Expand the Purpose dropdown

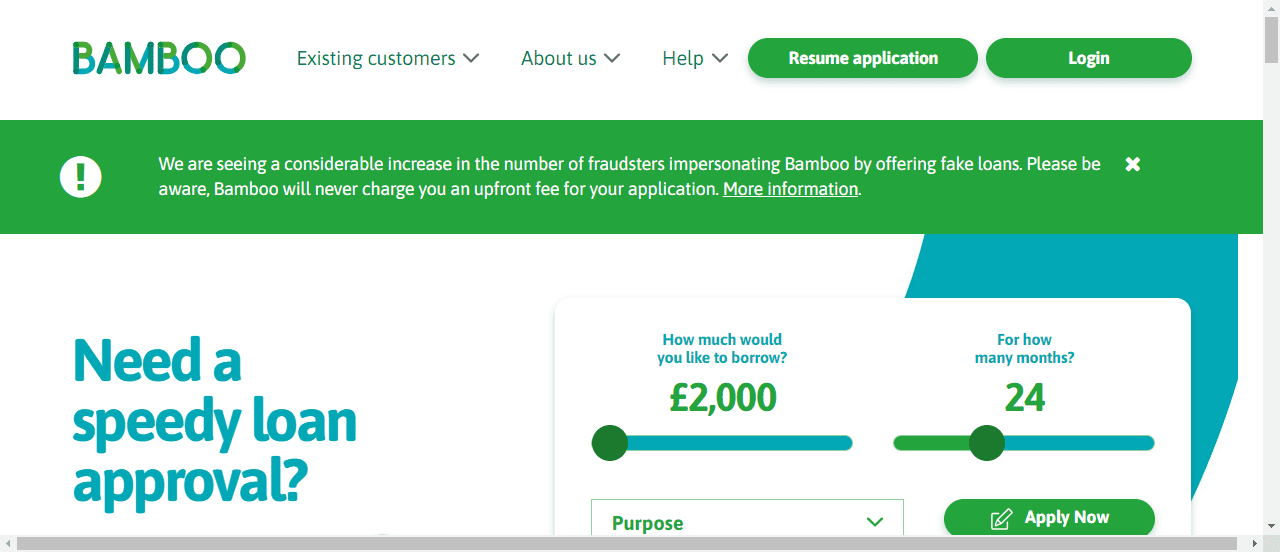coord(747,518)
